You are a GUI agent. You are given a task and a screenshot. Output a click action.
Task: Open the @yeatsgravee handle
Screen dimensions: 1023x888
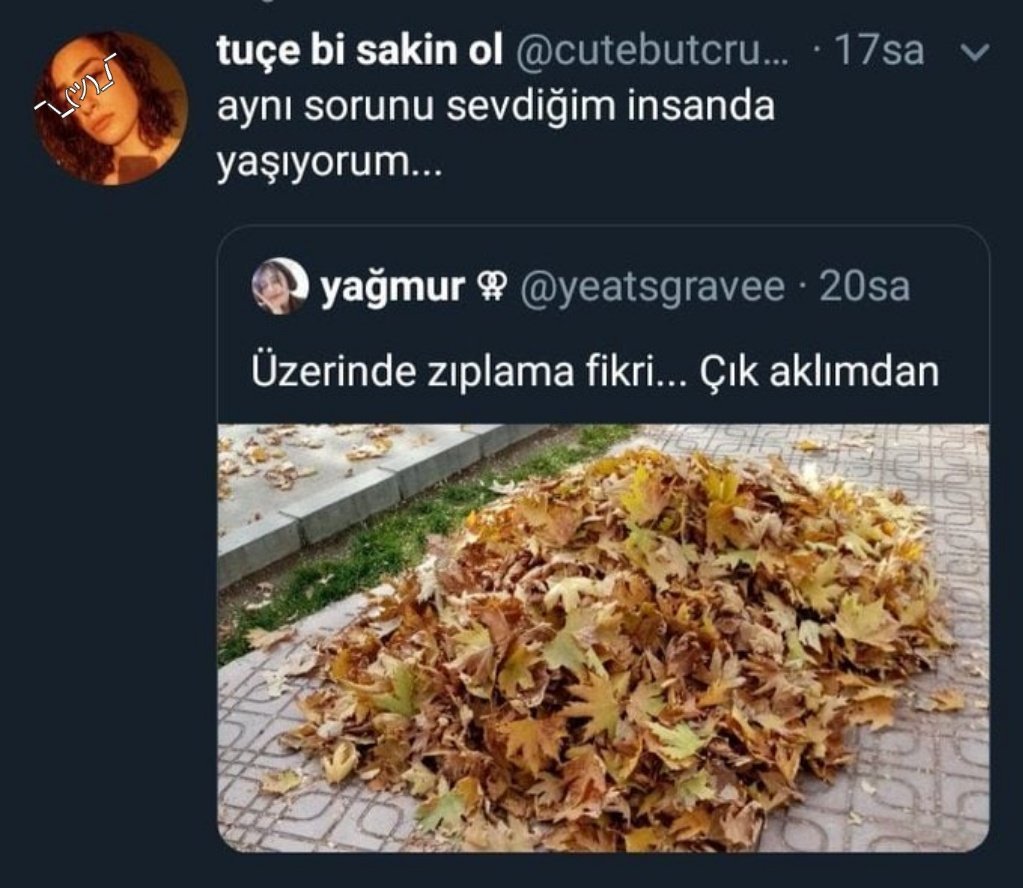pos(652,287)
